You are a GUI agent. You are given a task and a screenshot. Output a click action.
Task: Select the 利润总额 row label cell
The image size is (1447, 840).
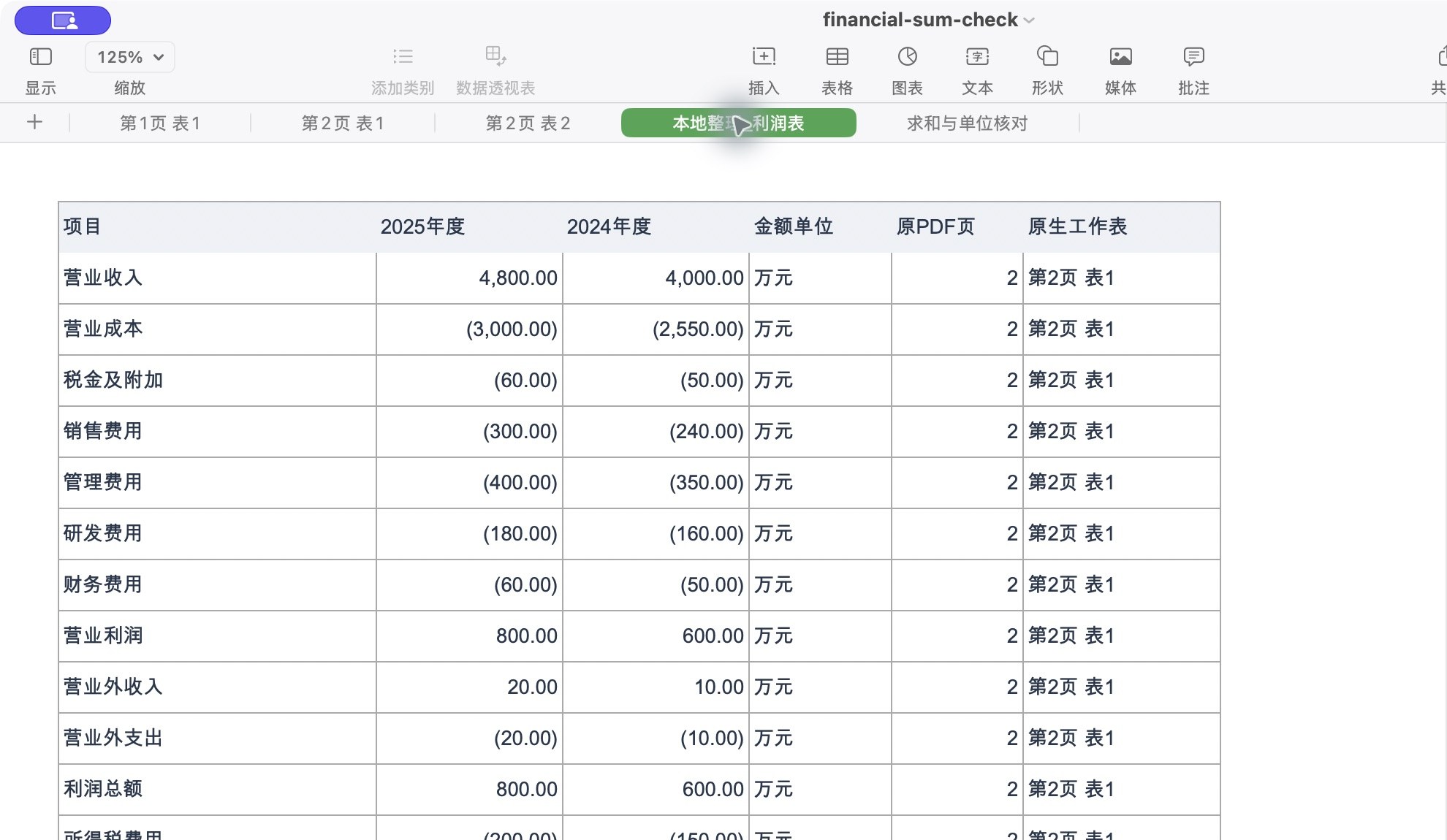click(217, 790)
